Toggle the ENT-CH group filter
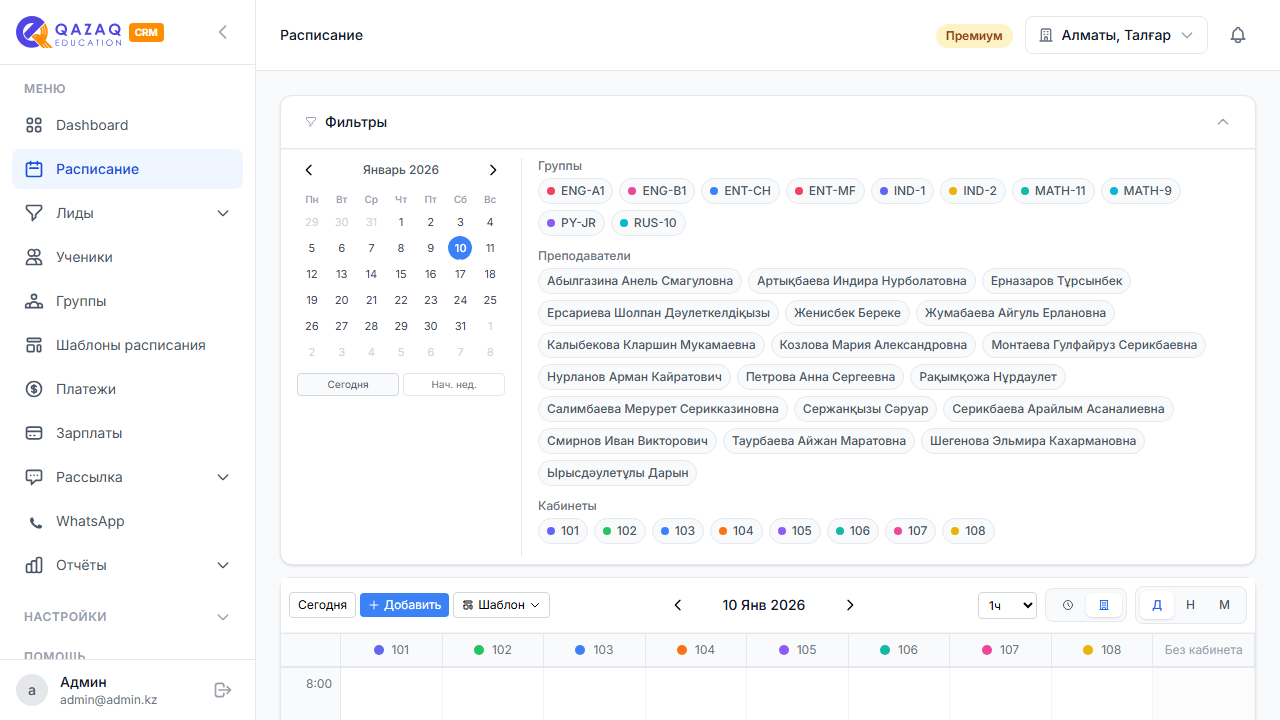The image size is (1280, 720). pyautogui.click(x=740, y=191)
